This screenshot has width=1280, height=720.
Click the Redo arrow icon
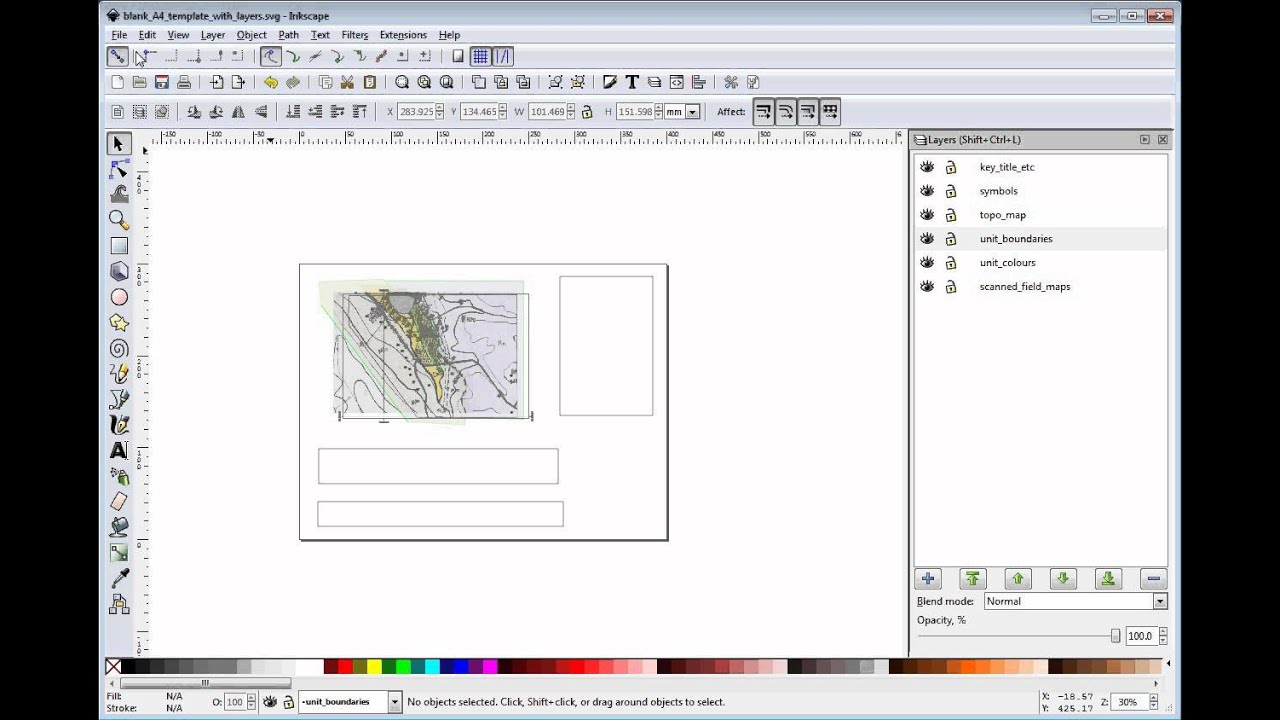point(293,83)
